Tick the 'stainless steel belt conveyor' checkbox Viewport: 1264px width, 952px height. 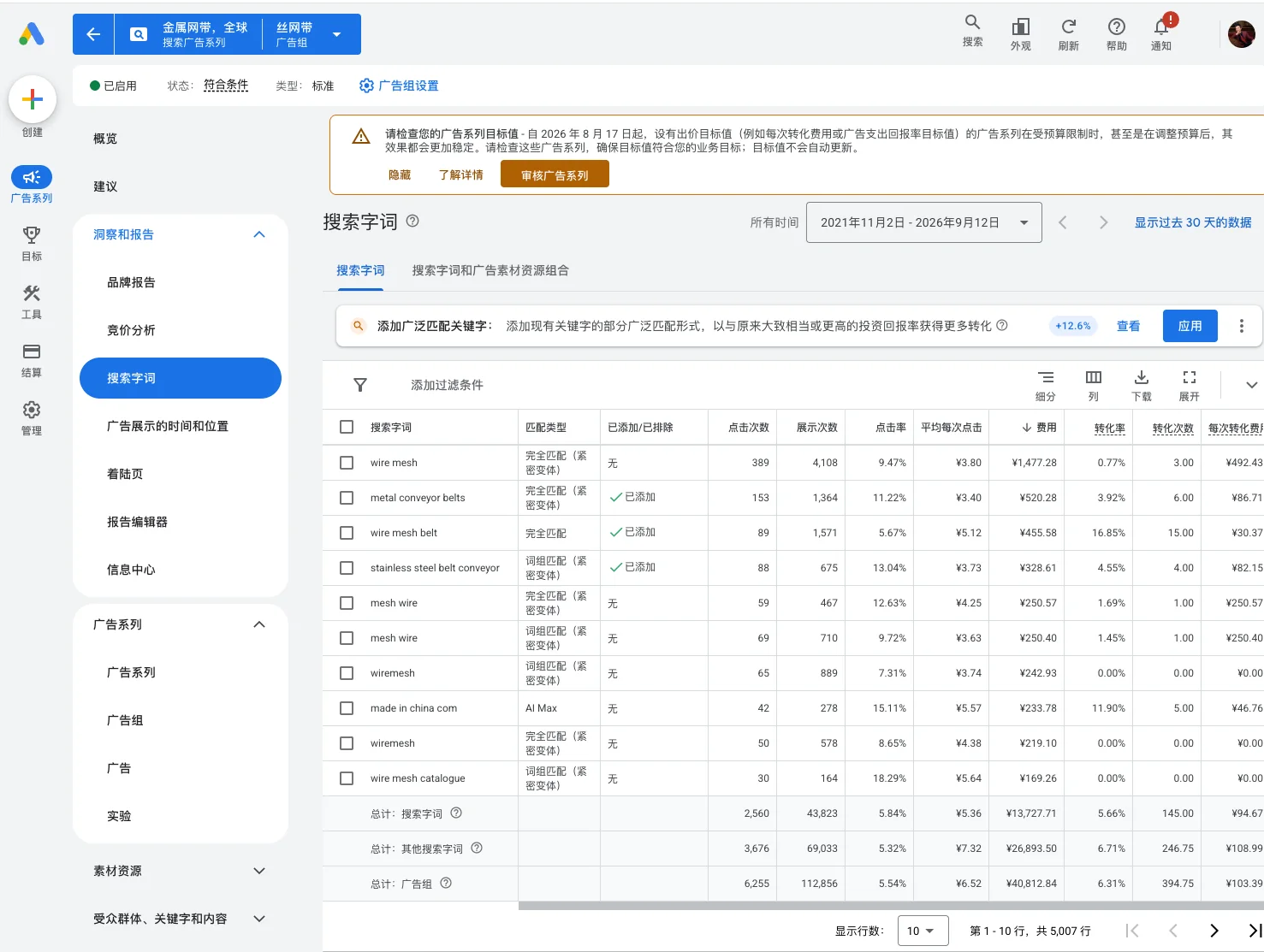pos(347,568)
